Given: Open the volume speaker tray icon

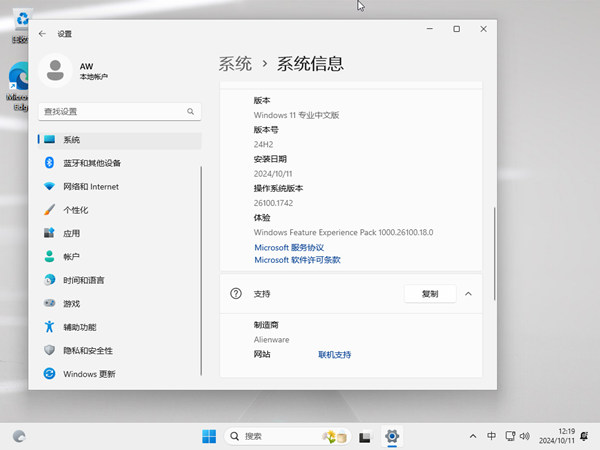Looking at the screenshot, I should [525, 436].
